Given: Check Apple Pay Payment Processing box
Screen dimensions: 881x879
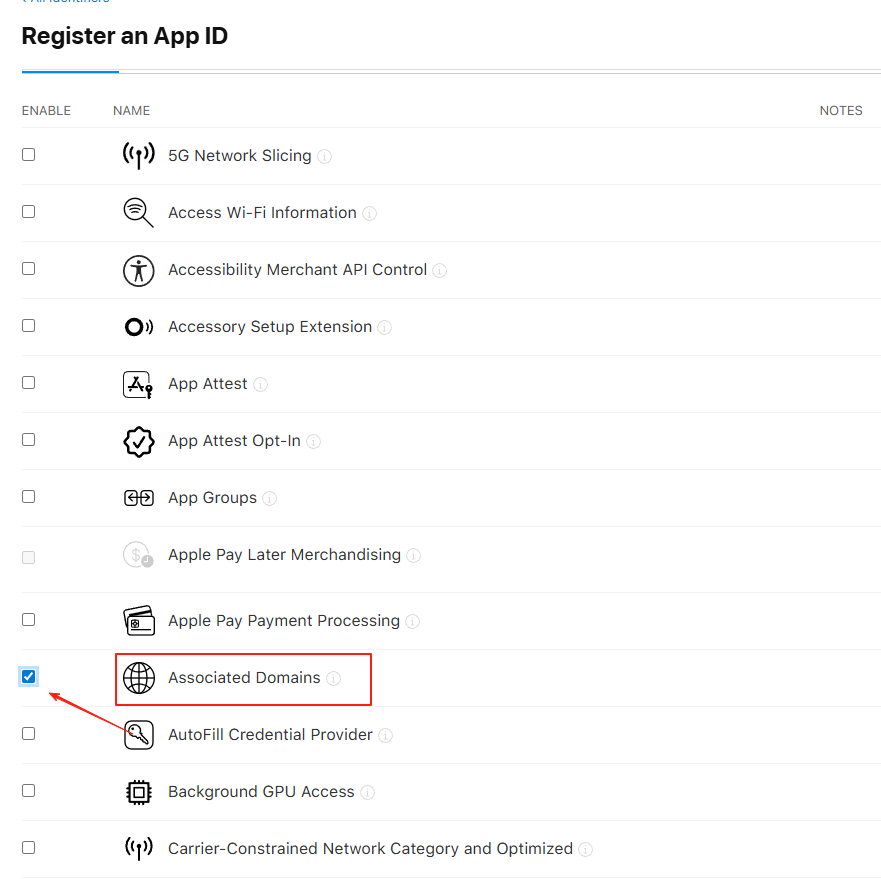Looking at the screenshot, I should tap(29, 619).
